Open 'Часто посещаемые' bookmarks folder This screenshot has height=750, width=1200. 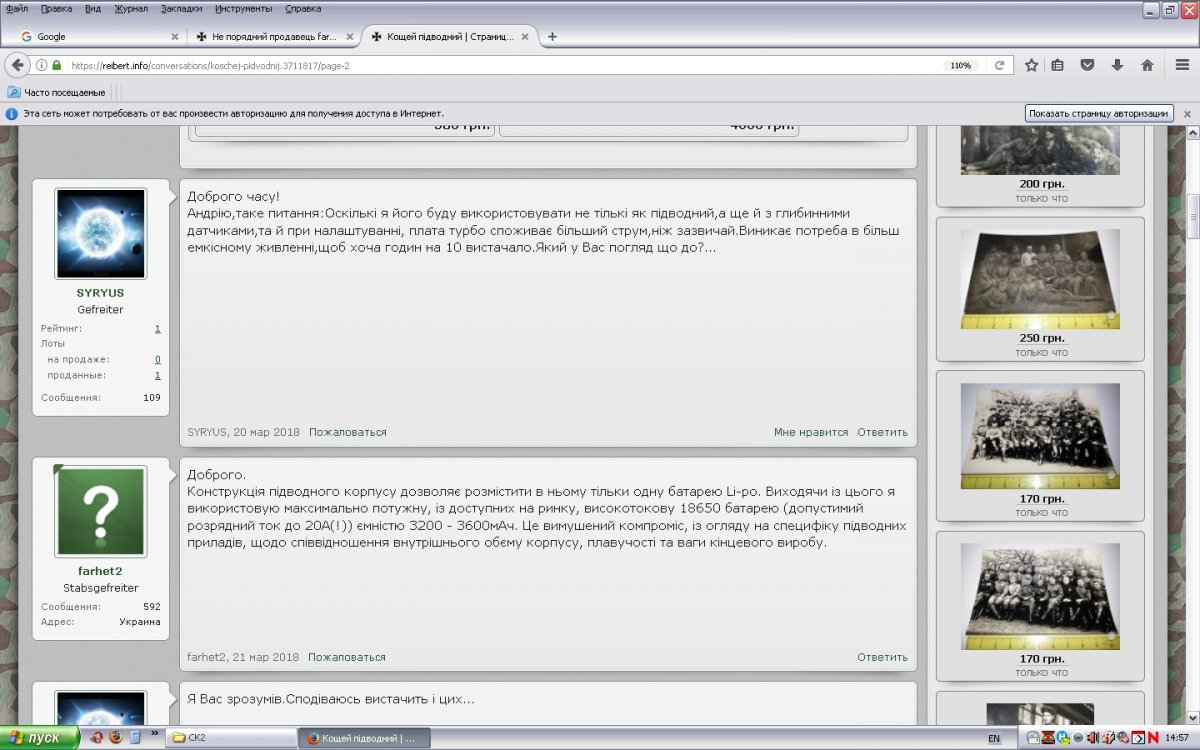[x=56, y=92]
